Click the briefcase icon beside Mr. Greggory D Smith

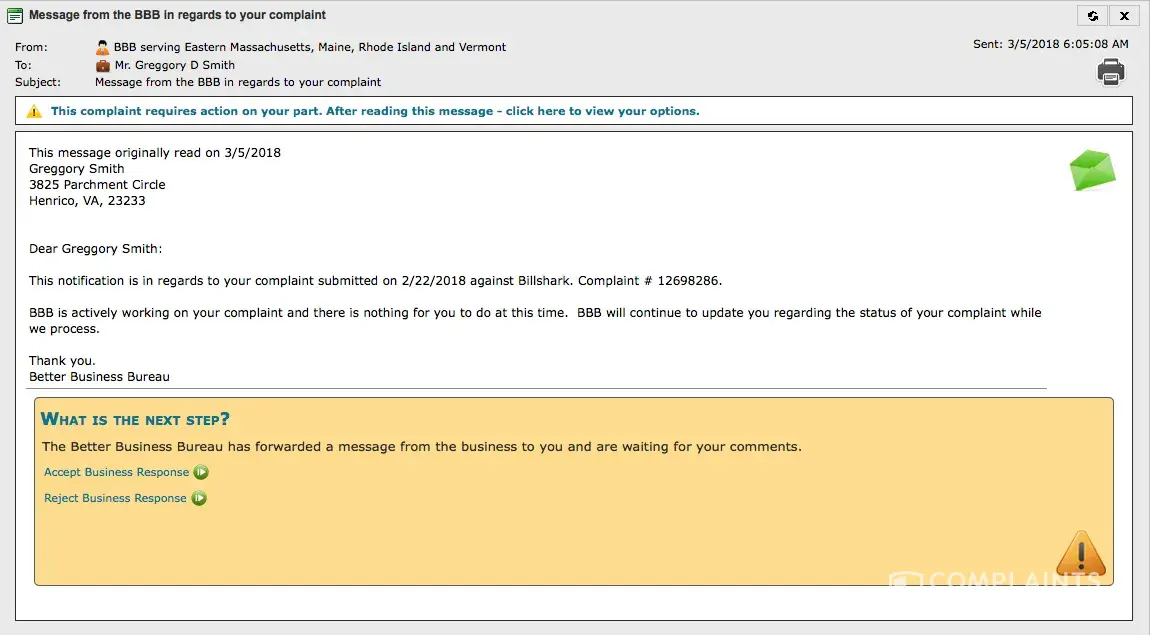click(x=103, y=65)
